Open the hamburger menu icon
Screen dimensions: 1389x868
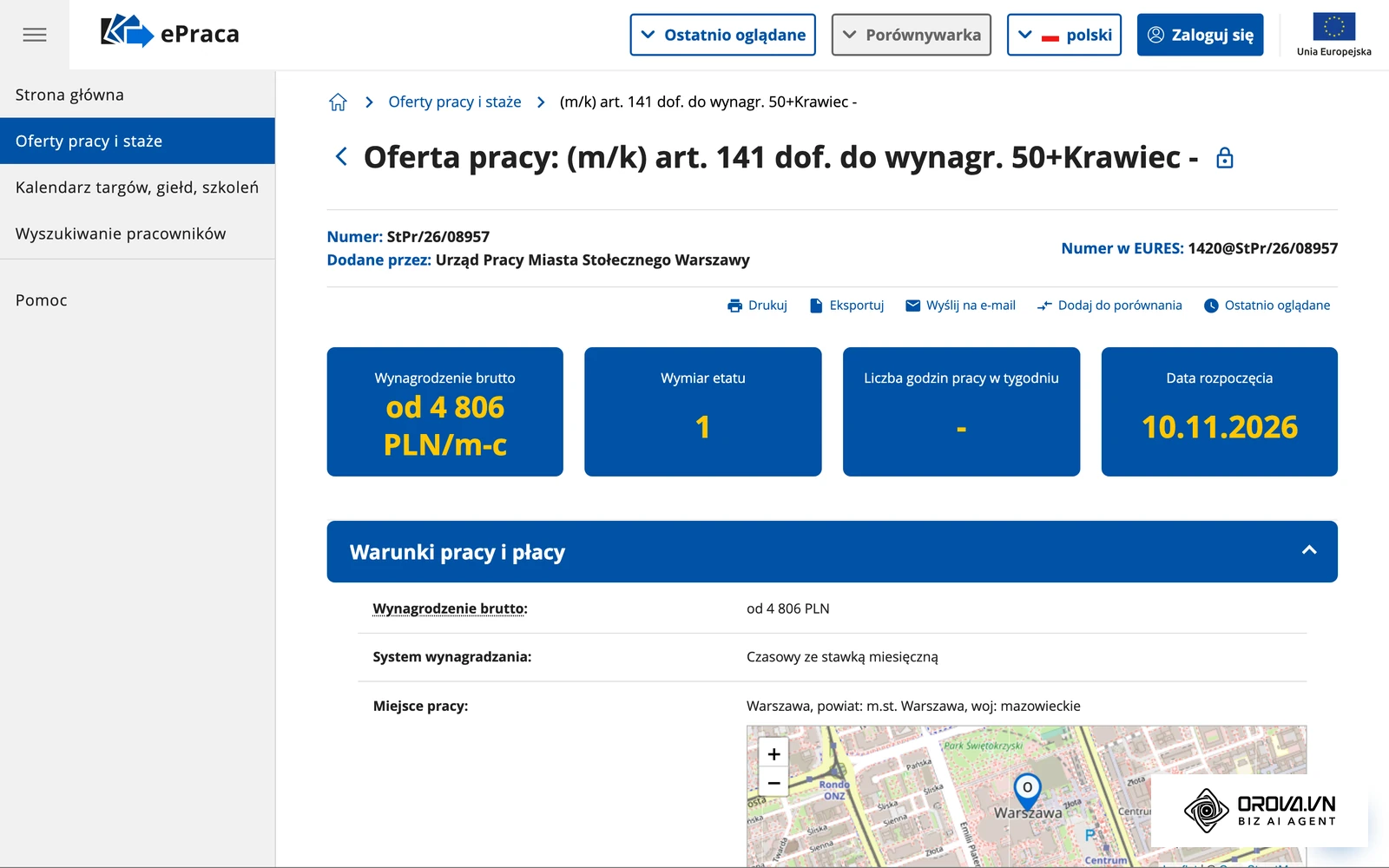pyautogui.click(x=35, y=35)
